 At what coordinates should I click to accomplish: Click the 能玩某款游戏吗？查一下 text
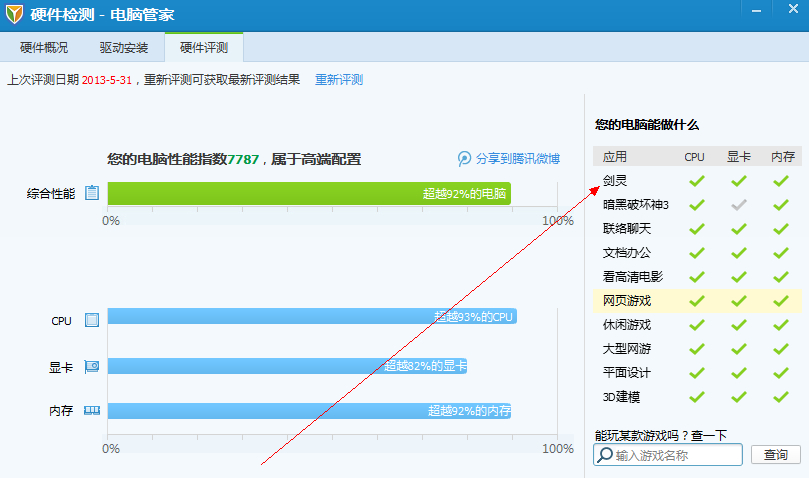click(x=660, y=435)
